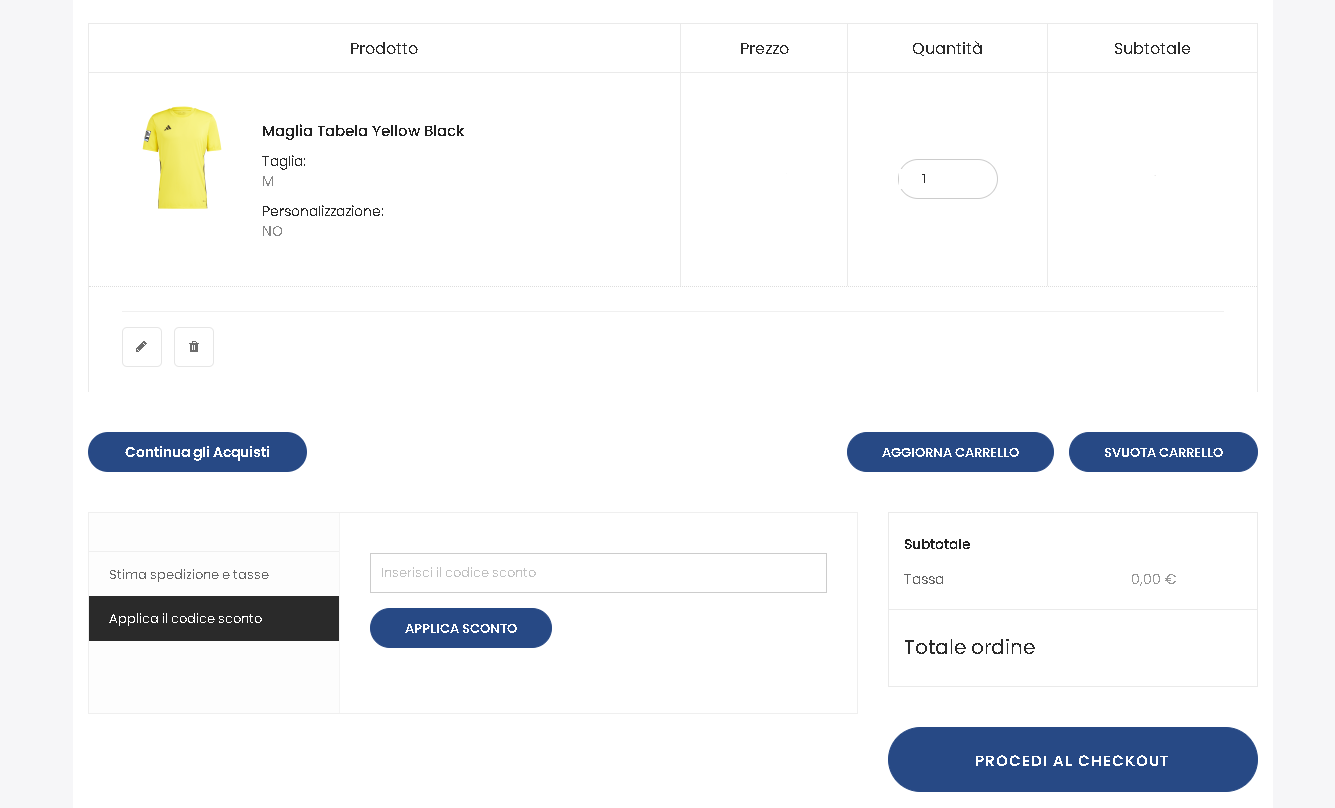The height and width of the screenshot is (808, 1335).
Task: Click Aggiorna Carrello button
Action: (950, 452)
